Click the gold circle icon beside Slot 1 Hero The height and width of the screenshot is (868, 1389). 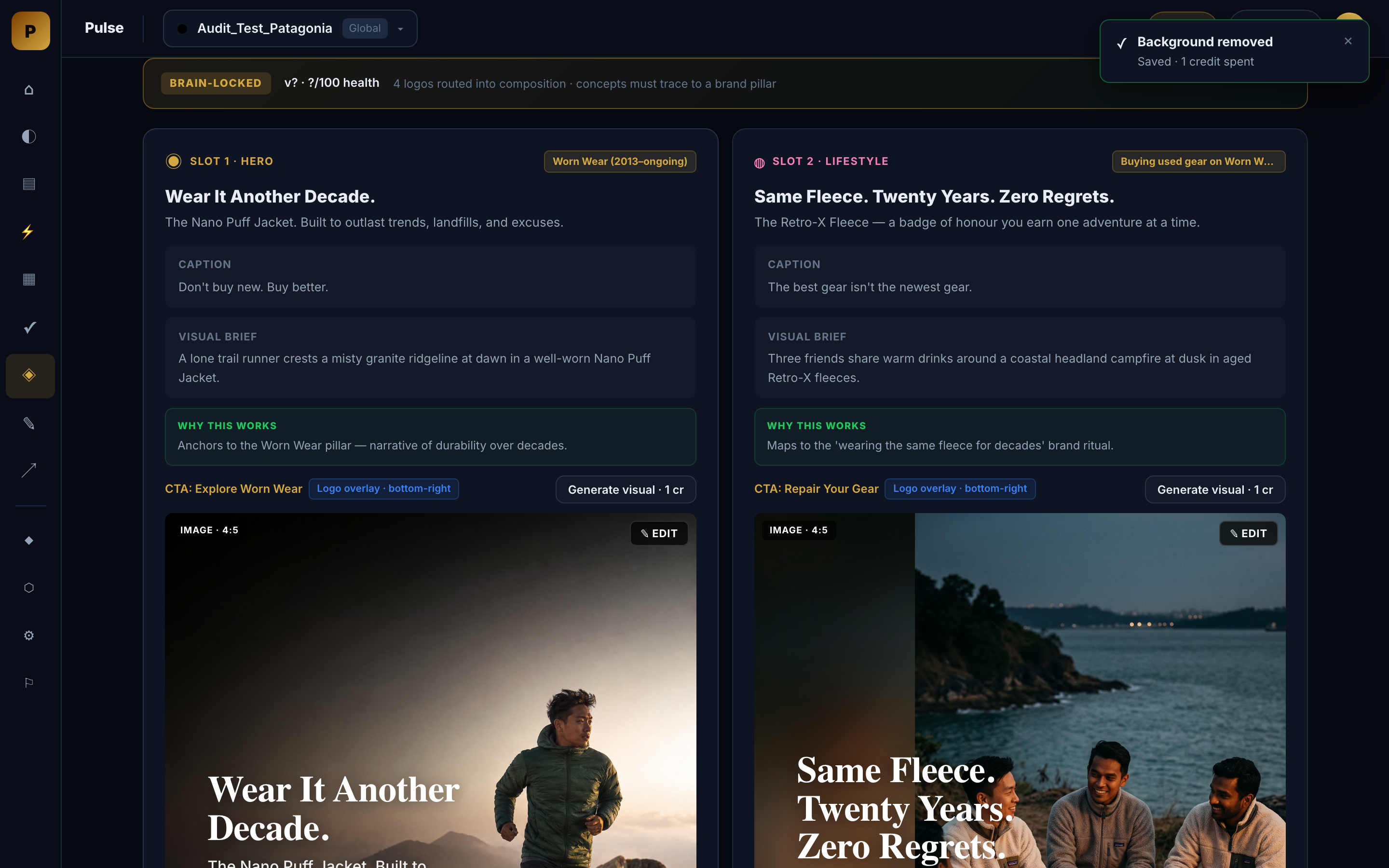click(x=173, y=162)
